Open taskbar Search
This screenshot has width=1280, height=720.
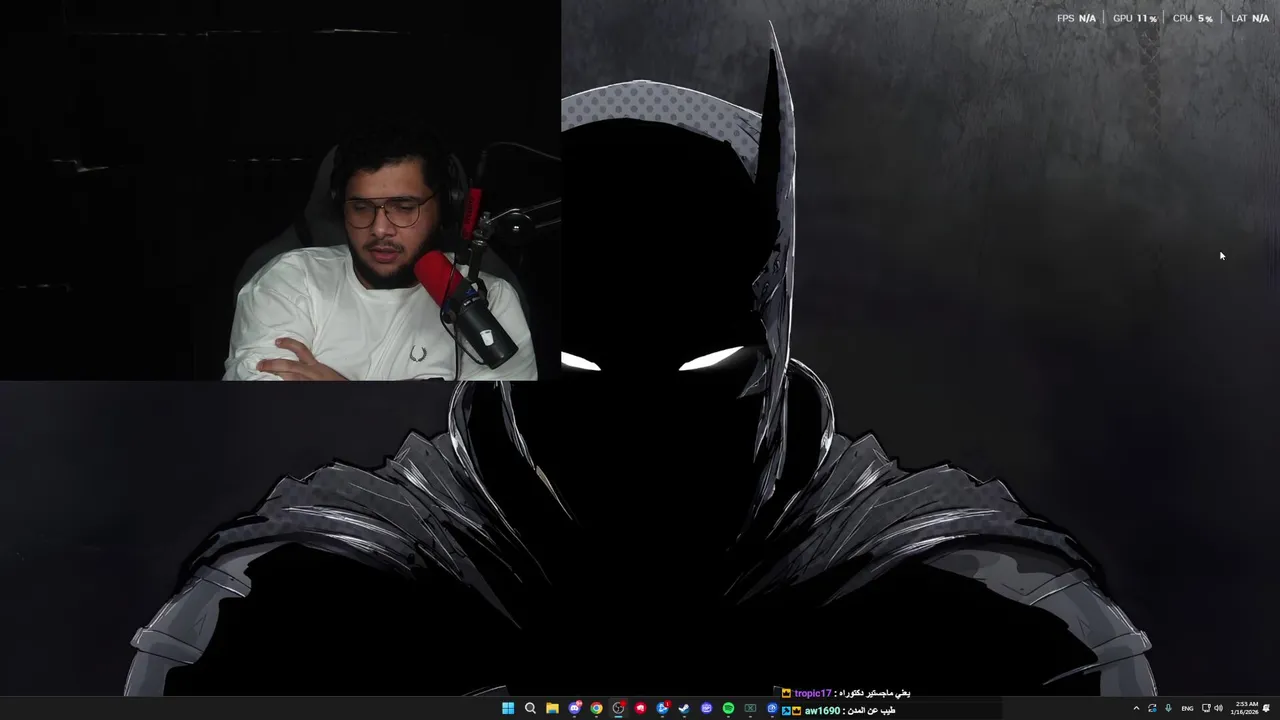click(530, 708)
